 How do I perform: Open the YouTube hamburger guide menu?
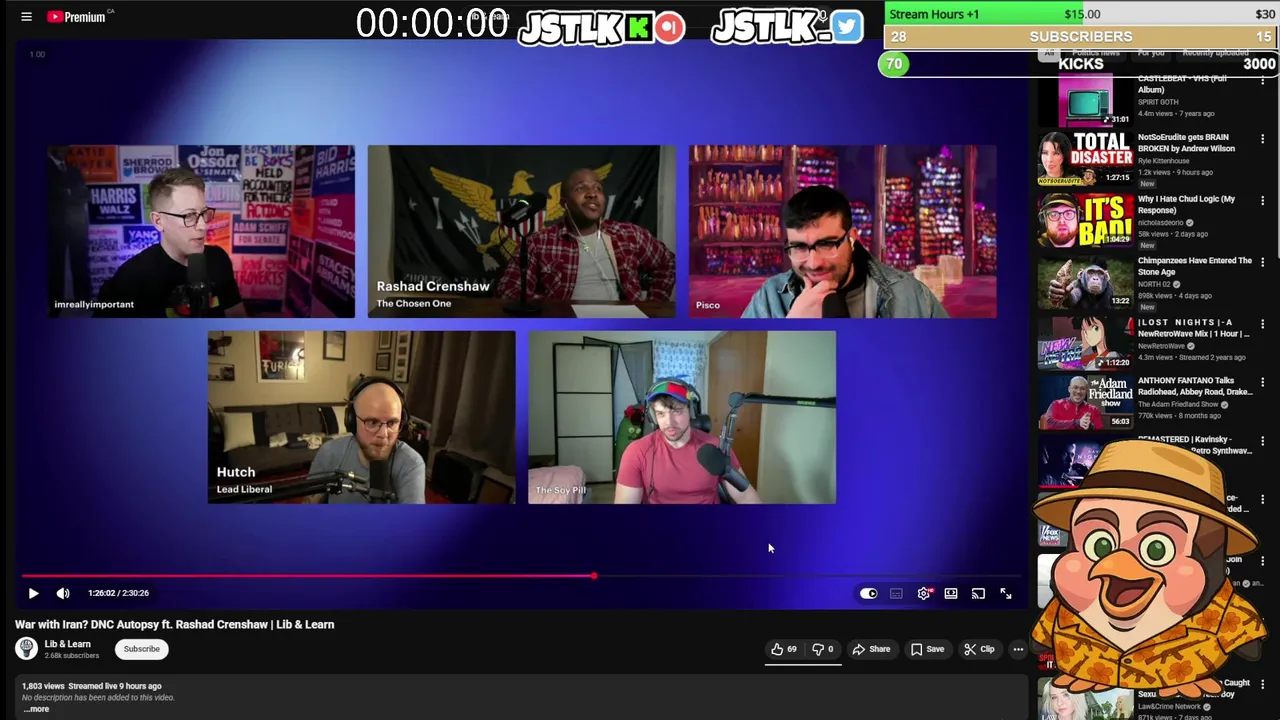(x=27, y=16)
